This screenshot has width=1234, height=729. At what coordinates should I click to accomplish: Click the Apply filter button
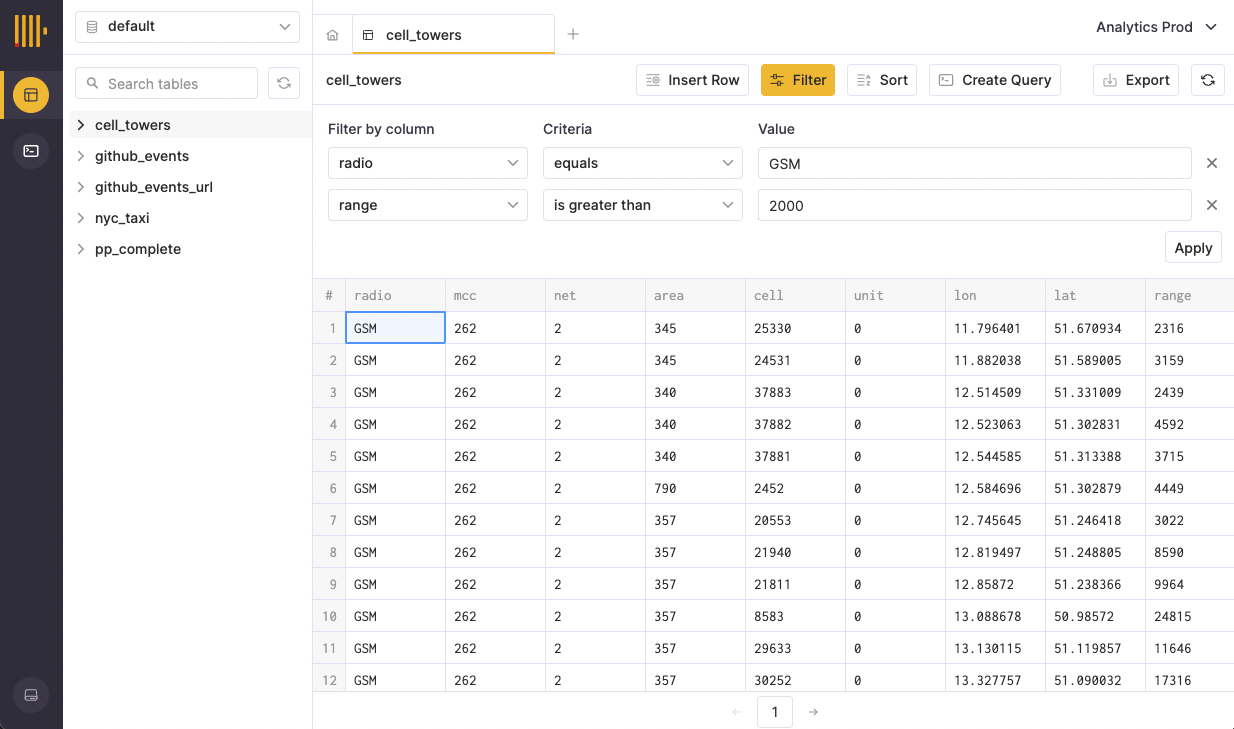pos(1192,248)
